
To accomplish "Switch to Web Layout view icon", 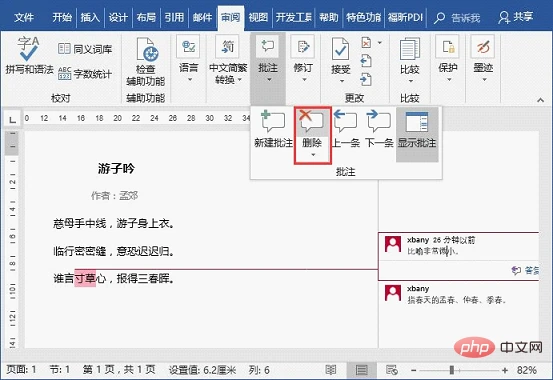I will coord(392,370).
